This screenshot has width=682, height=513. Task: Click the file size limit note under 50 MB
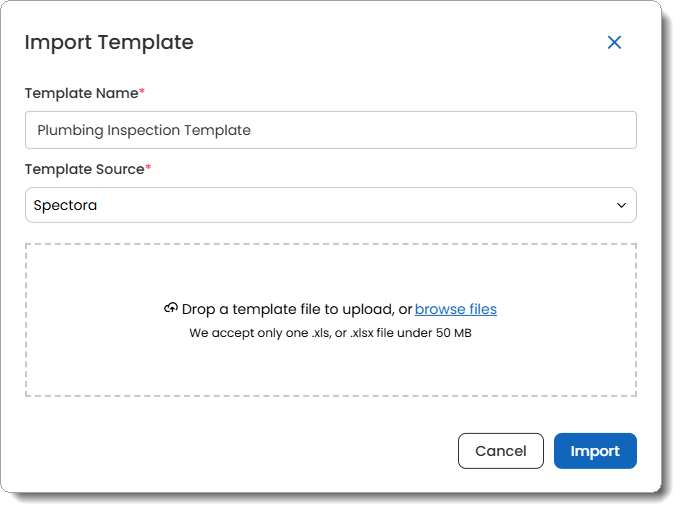(330, 333)
